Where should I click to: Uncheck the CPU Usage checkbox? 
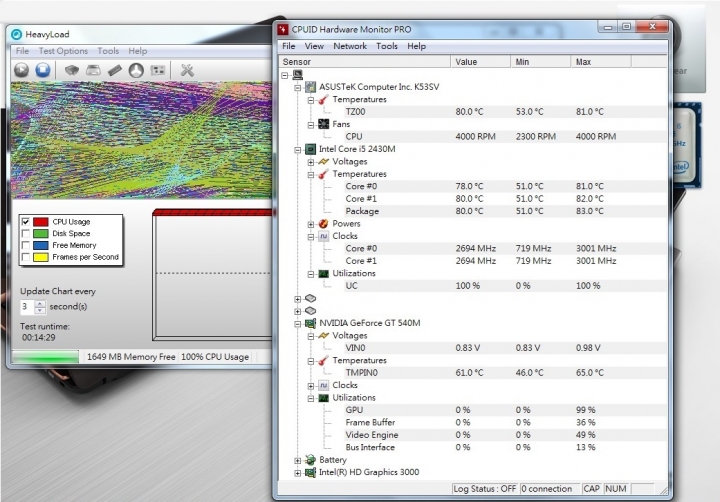coord(26,222)
